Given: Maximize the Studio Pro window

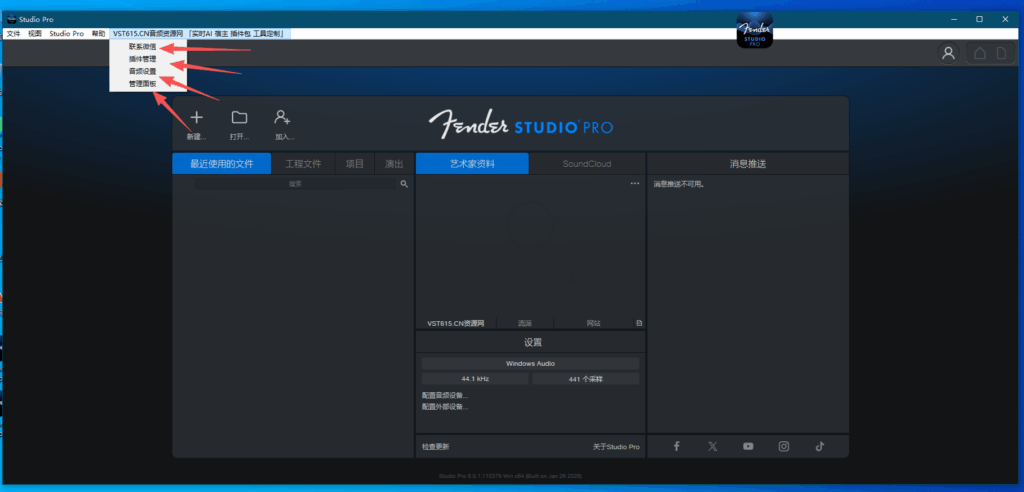Looking at the screenshot, I should coord(980,19).
